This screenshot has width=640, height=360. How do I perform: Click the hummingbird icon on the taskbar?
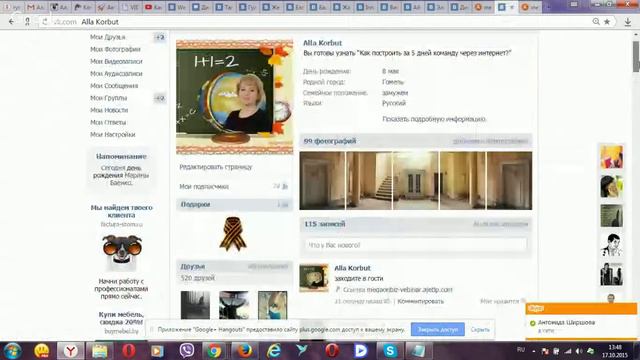pyautogui.click(x=302, y=351)
